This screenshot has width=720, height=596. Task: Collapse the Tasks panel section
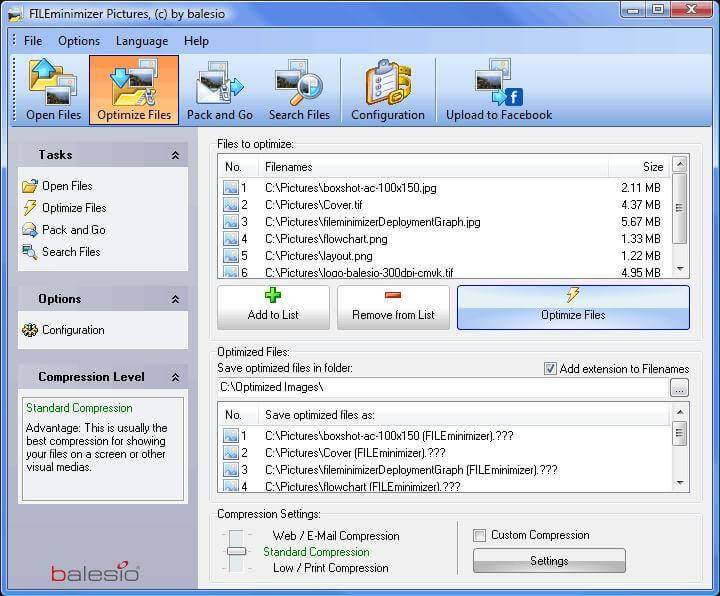pos(175,155)
